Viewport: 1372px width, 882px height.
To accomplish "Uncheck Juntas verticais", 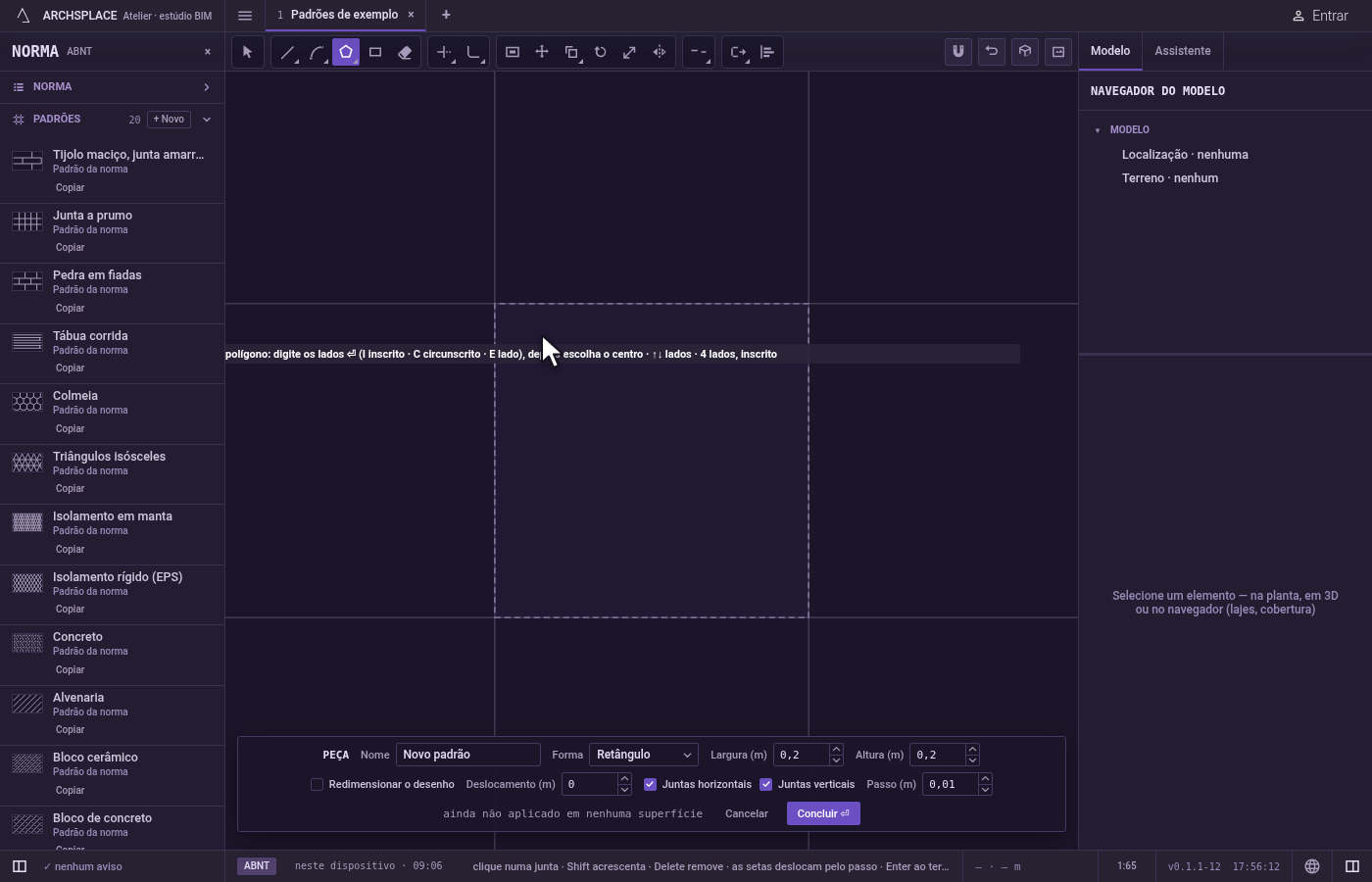I will click(765, 784).
